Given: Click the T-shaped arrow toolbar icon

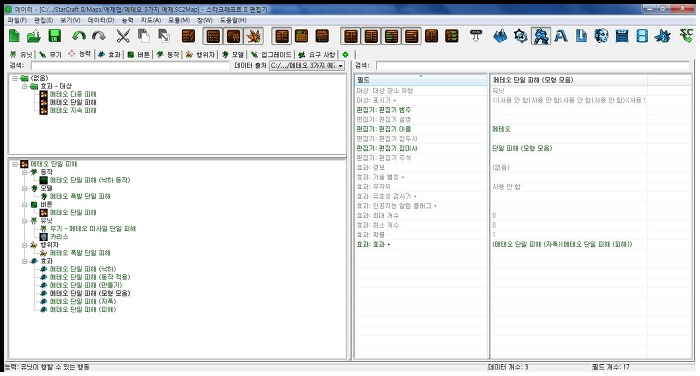Looking at the screenshot, I should click(476, 36).
